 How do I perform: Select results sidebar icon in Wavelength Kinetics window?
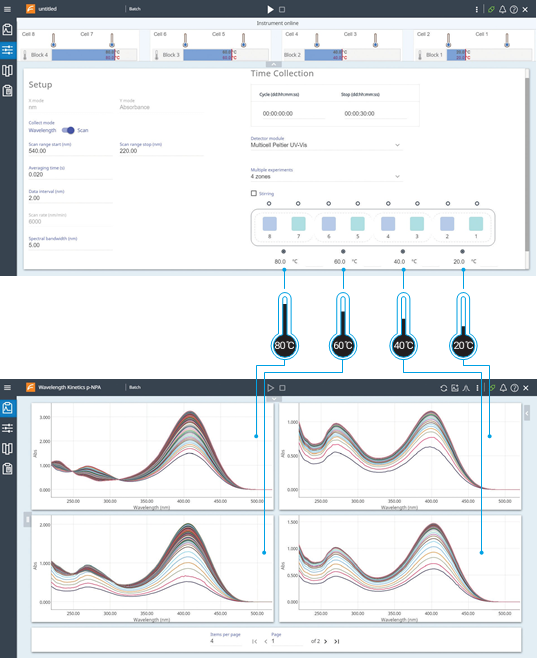click(x=8, y=408)
